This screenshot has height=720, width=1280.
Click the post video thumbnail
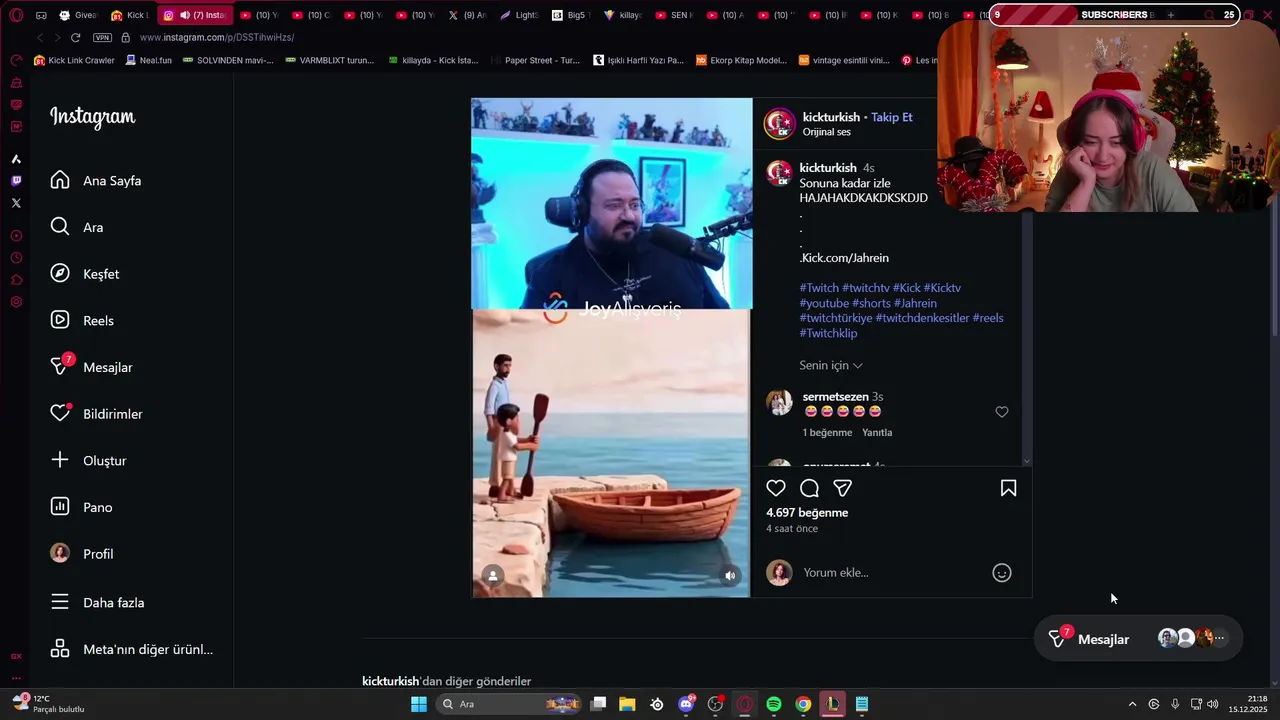pyautogui.click(x=611, y=347)
